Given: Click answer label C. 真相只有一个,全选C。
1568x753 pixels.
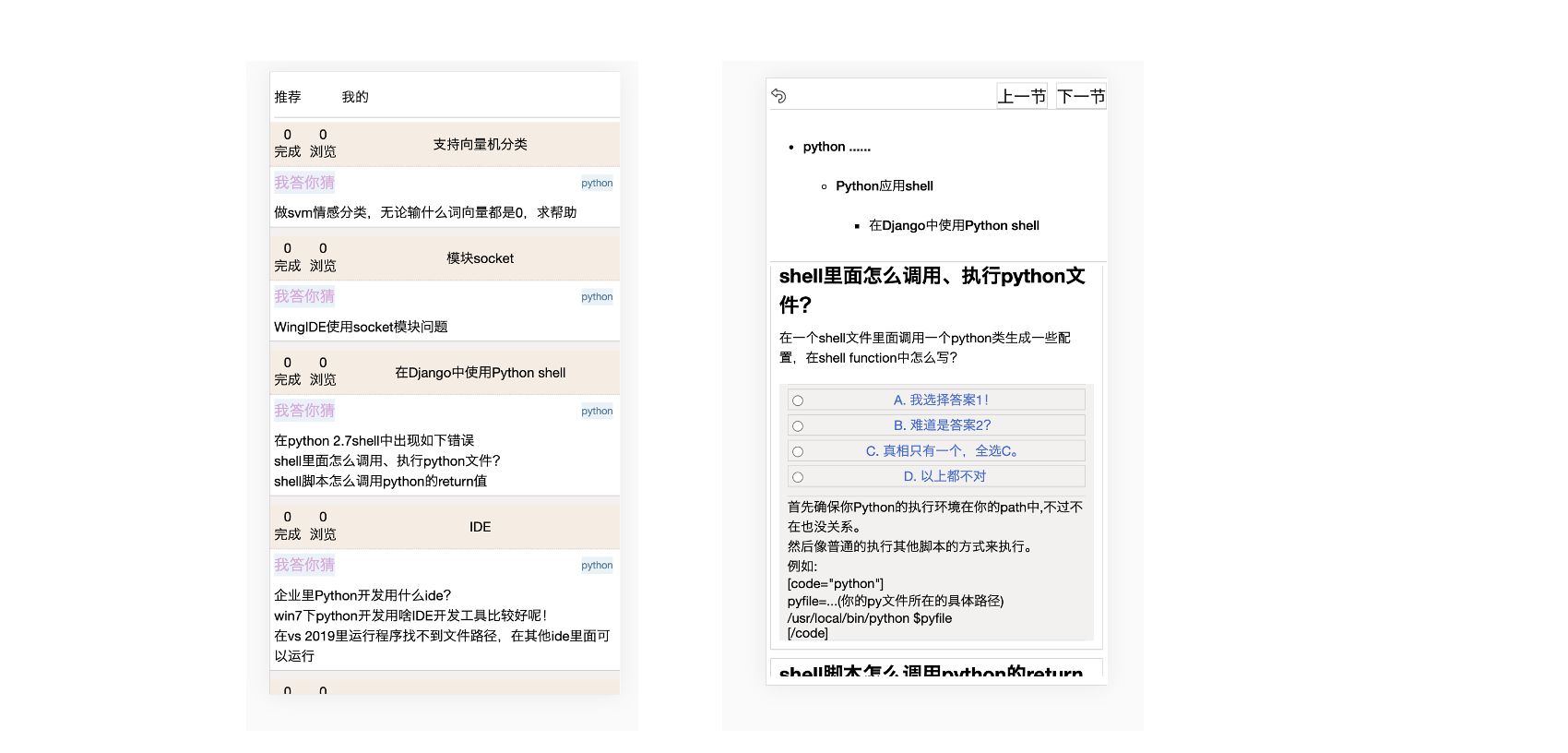Looking at the screenshot, I should tap(942, 451).
